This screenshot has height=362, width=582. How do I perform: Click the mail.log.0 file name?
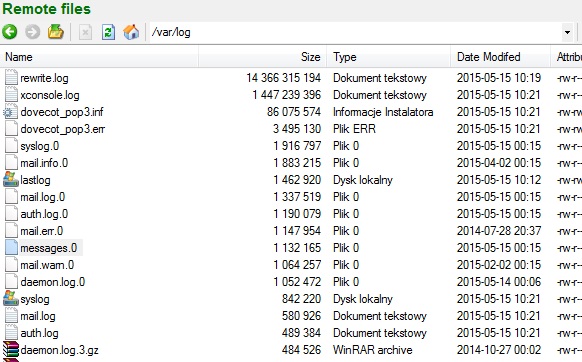[x=43, y=197]
